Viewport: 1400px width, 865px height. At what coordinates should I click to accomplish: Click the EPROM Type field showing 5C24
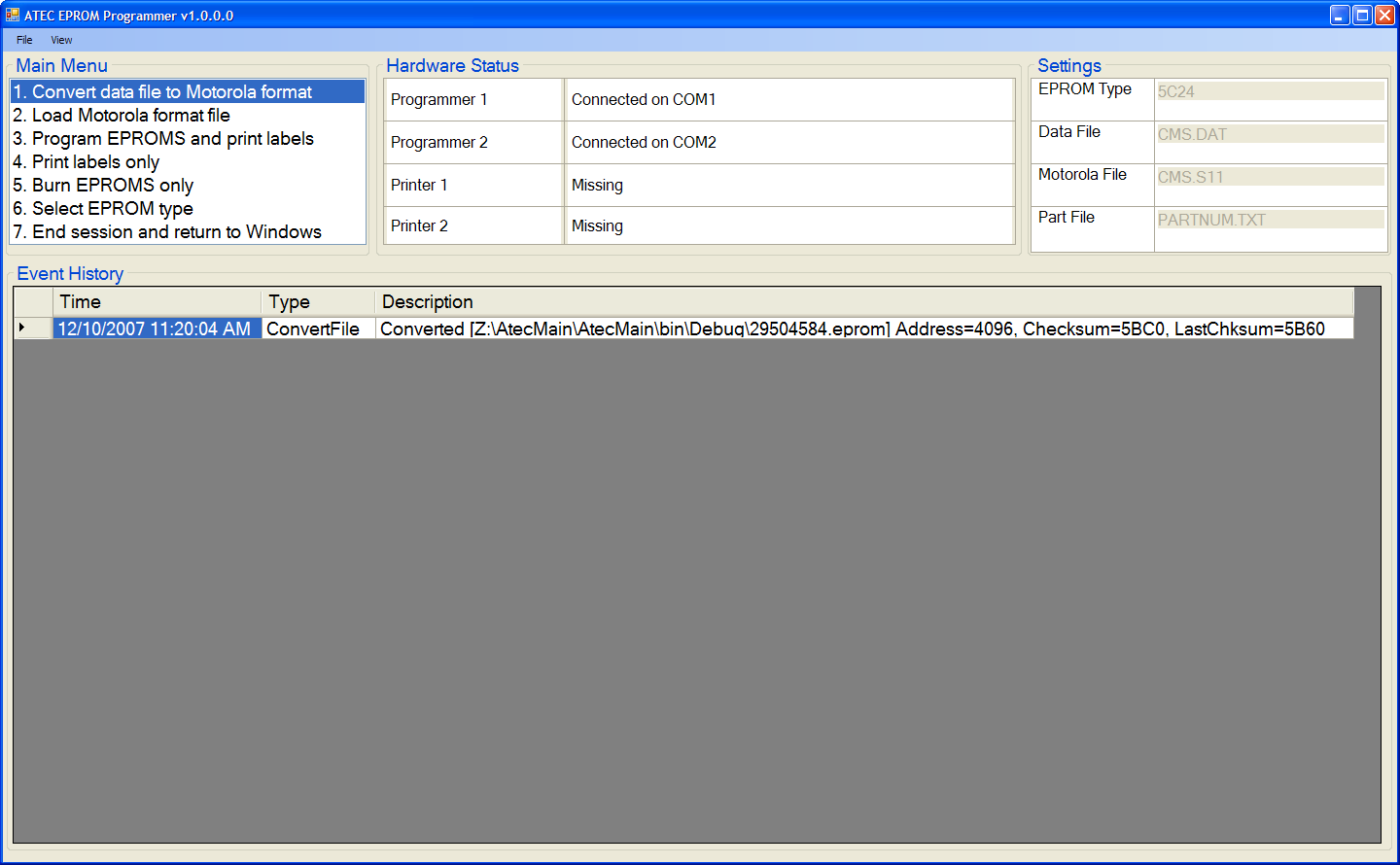(1270, 91)
